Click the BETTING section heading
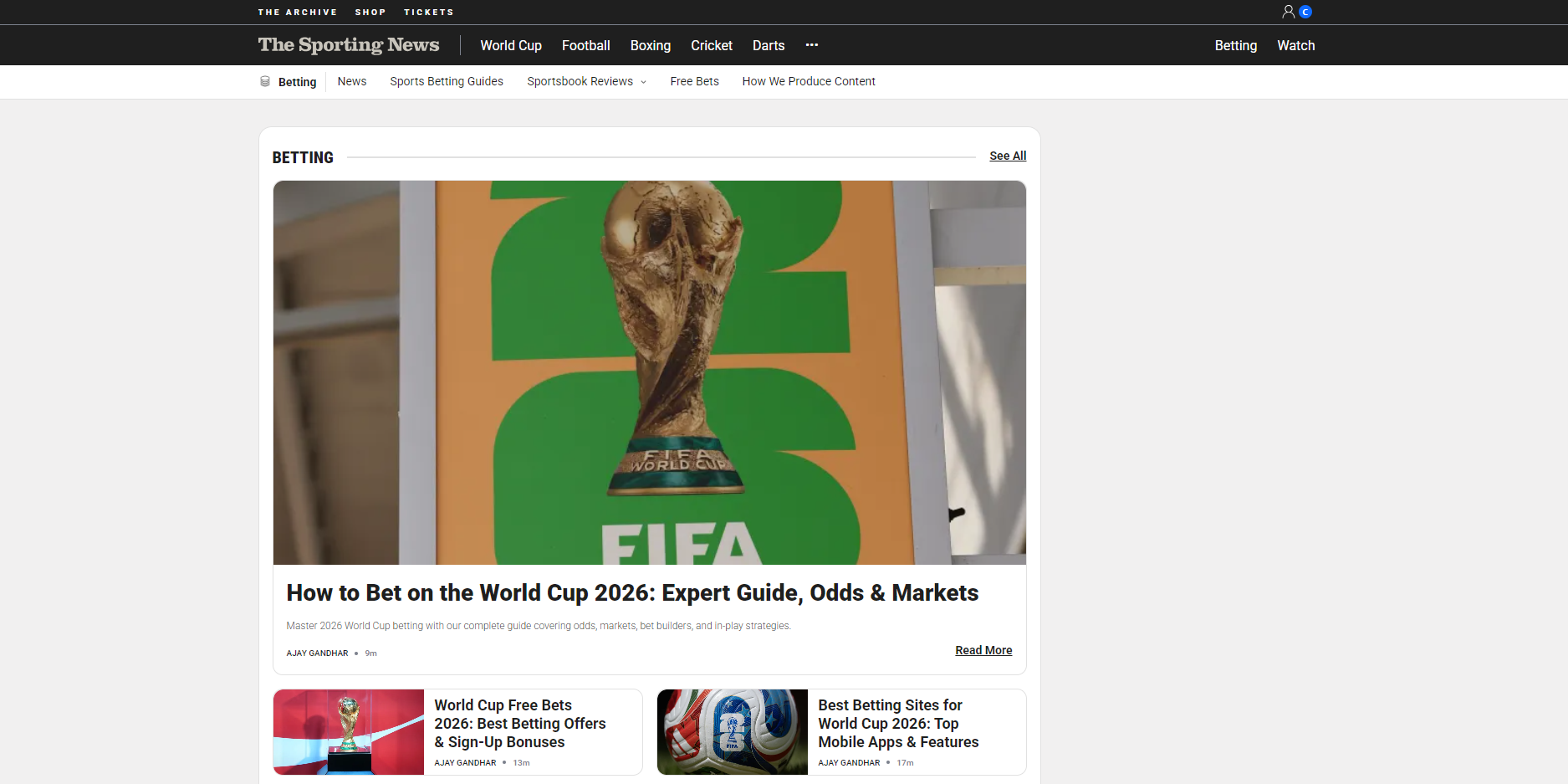Screen dimensions: 1568x784 pyautogui.click(x=303, y=157)
